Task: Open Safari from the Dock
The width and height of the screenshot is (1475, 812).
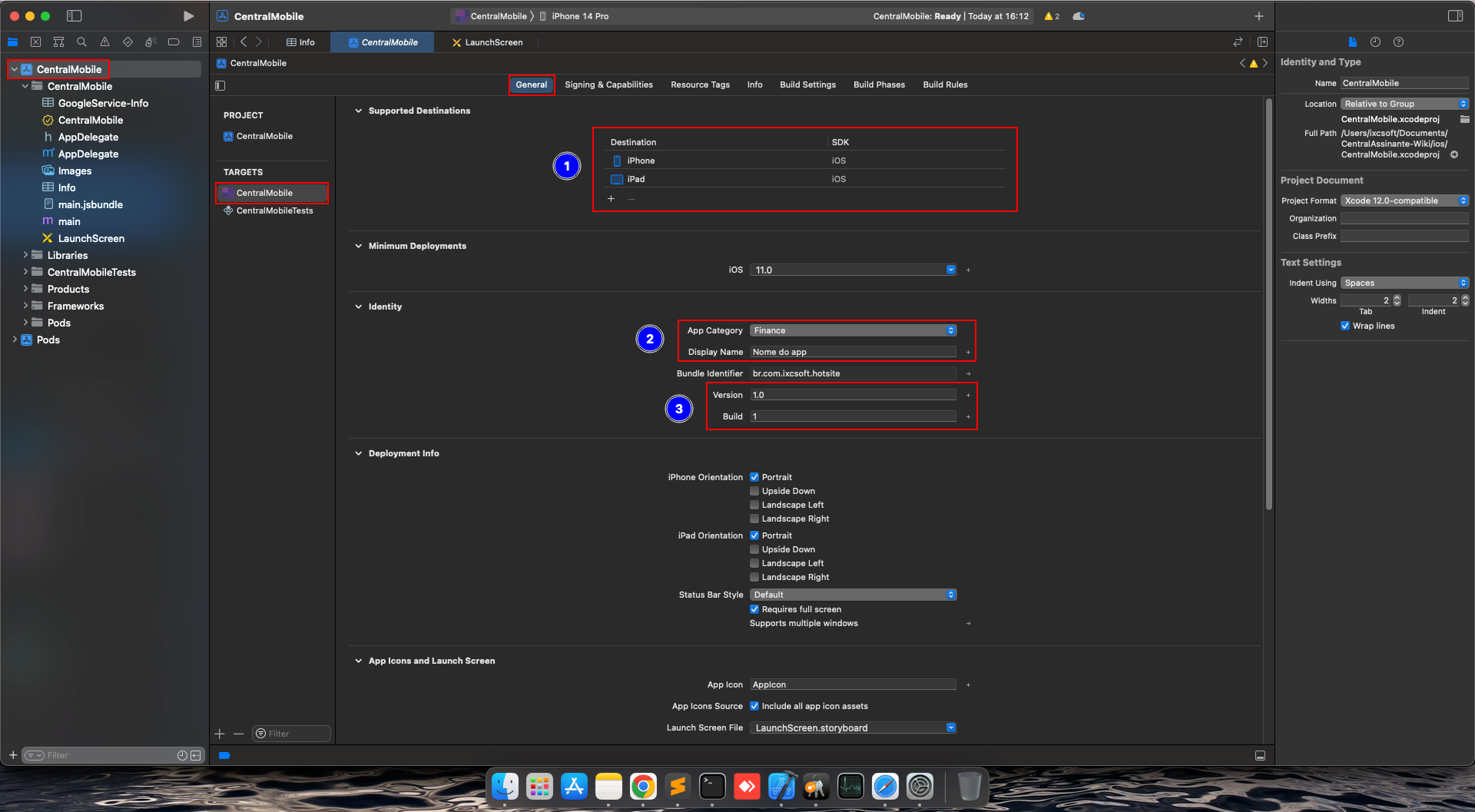Action: tap(885, 787)
